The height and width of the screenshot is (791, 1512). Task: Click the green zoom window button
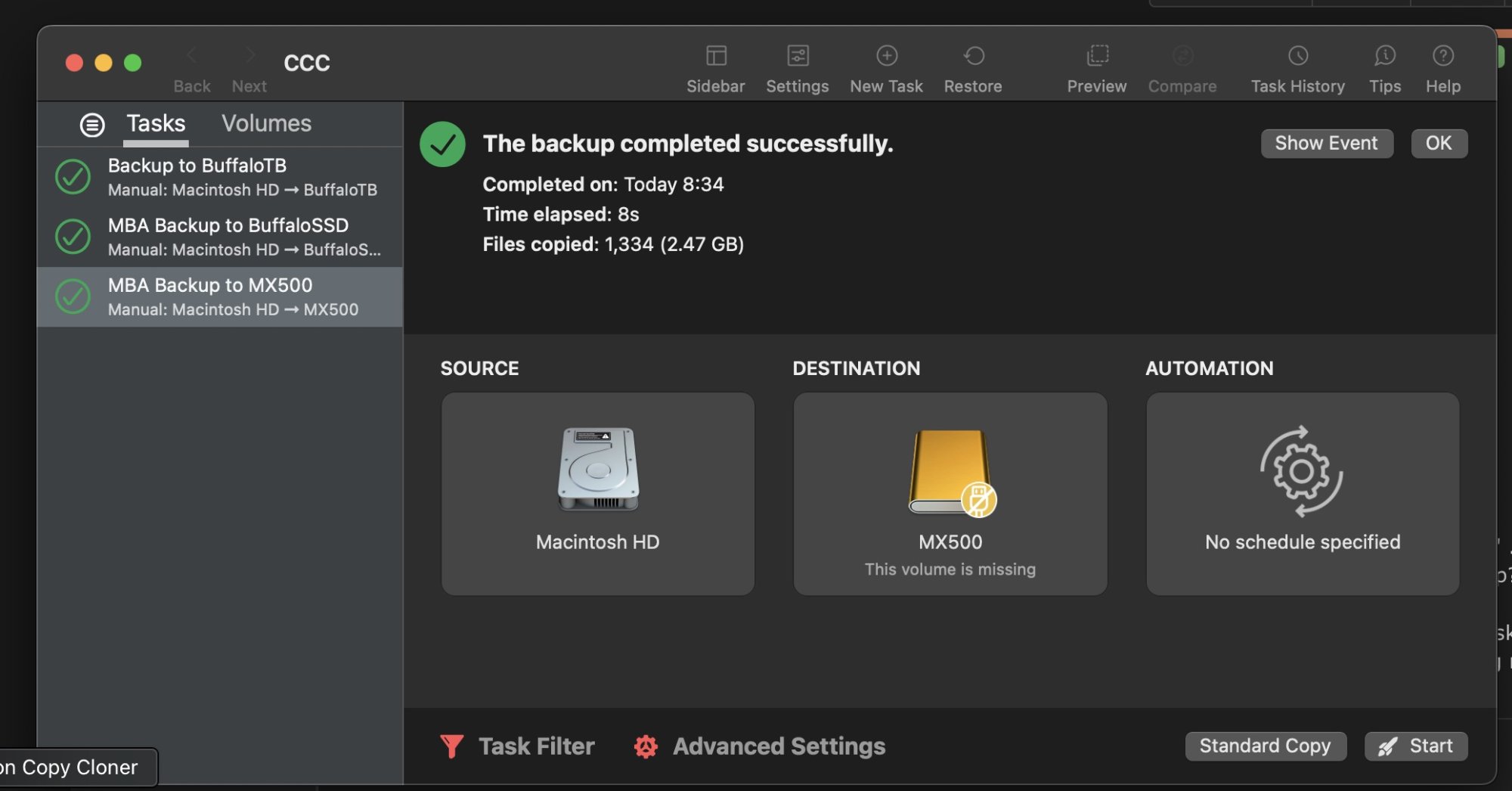[x=133, y=63]
